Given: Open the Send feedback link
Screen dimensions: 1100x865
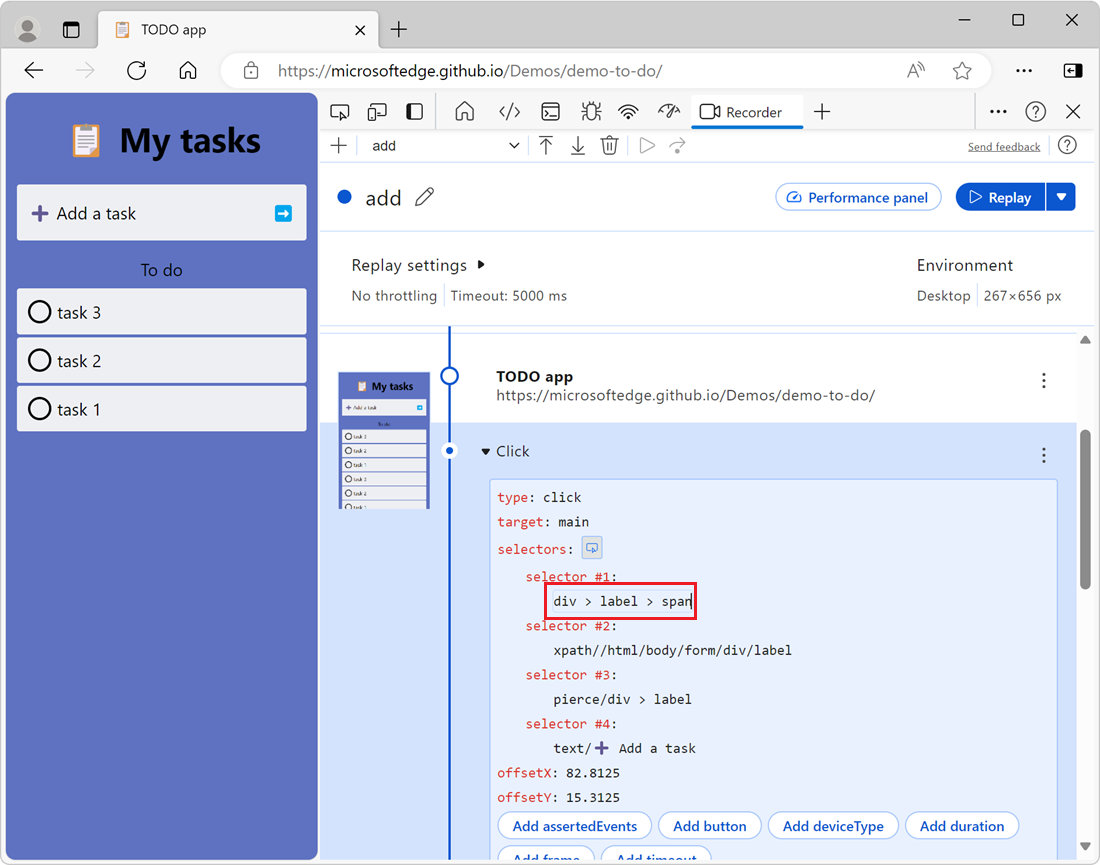Looking at the screenshot, I should click(1003, 147).
